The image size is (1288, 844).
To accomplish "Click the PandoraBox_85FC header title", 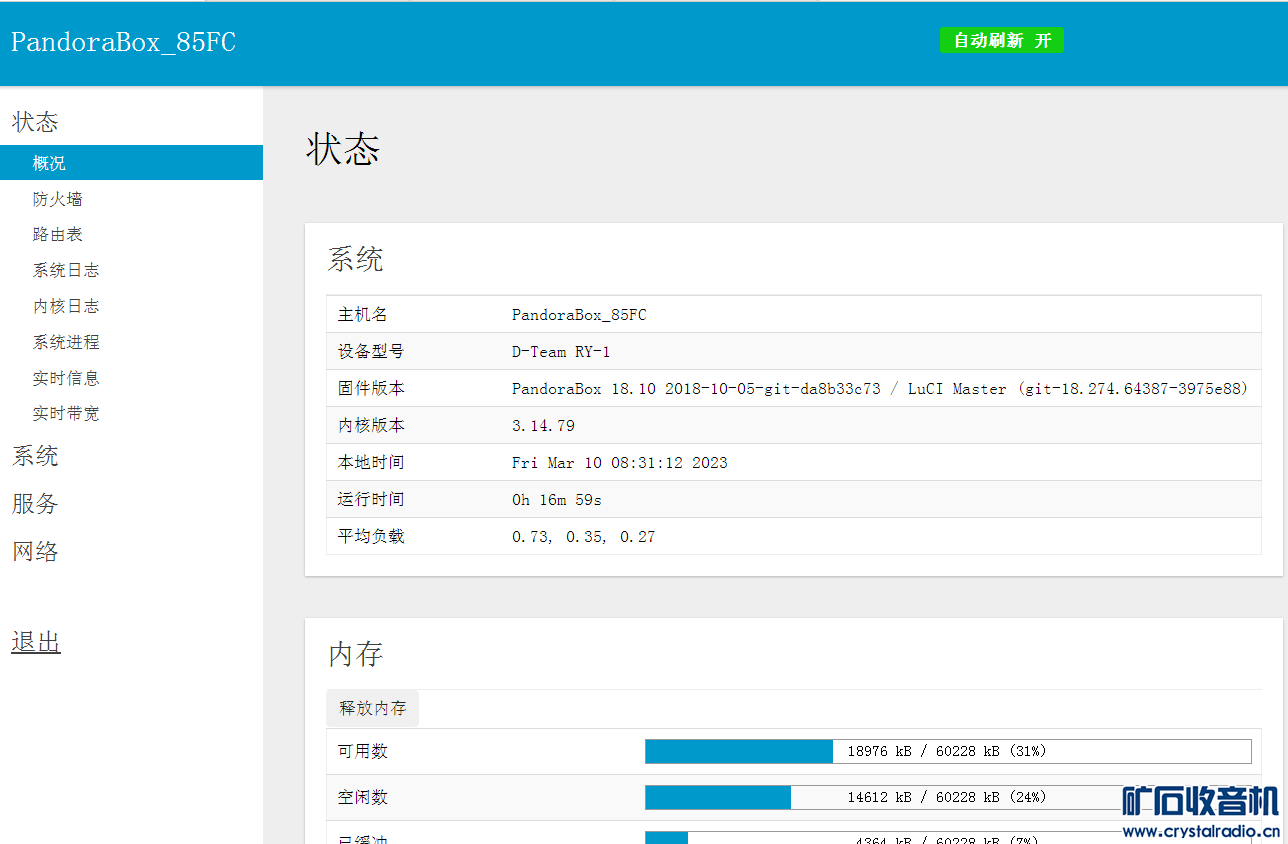I will 123,43.
